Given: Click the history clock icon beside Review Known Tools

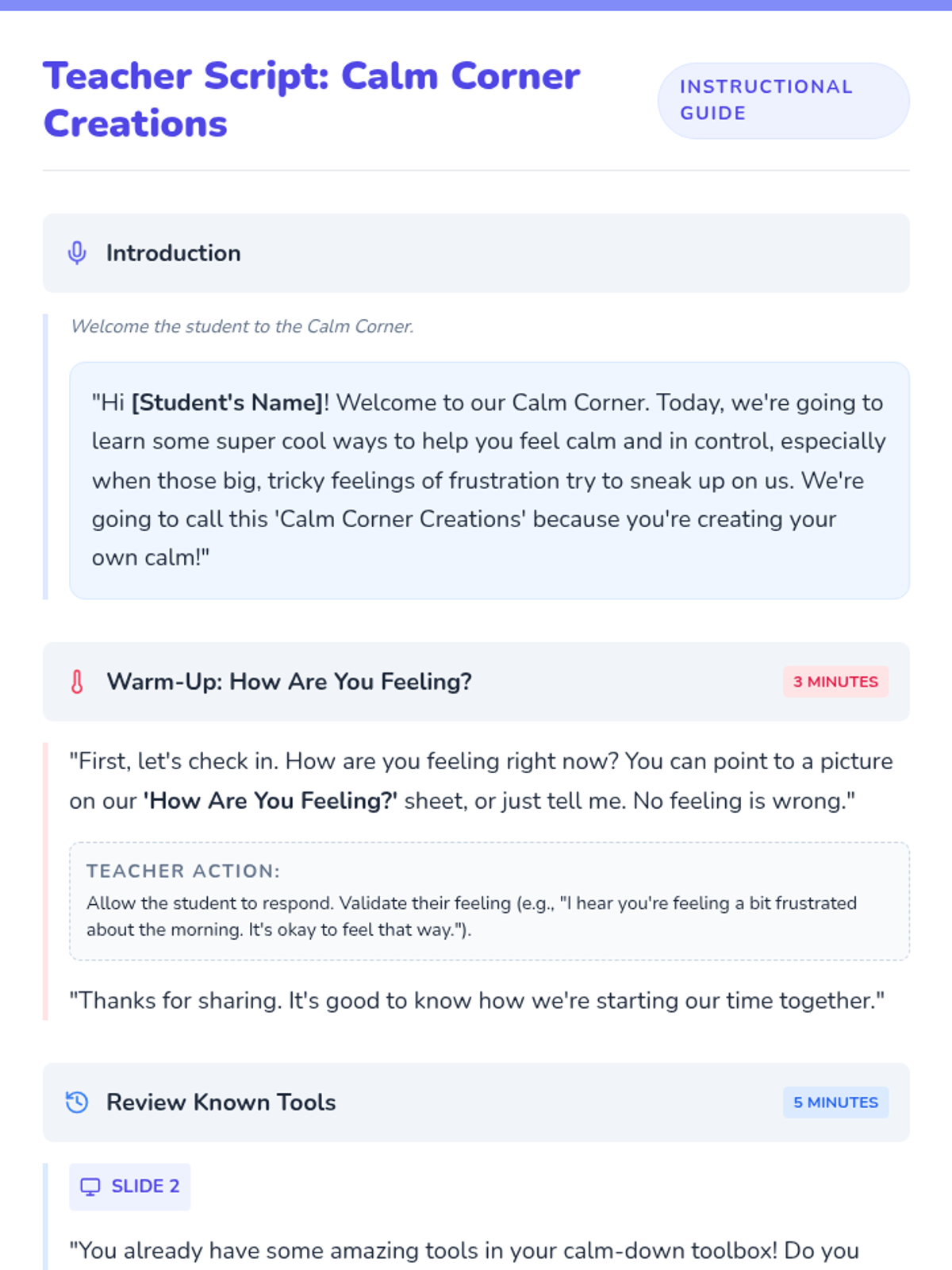Looking at the screenshot, I should point(77,1103).
